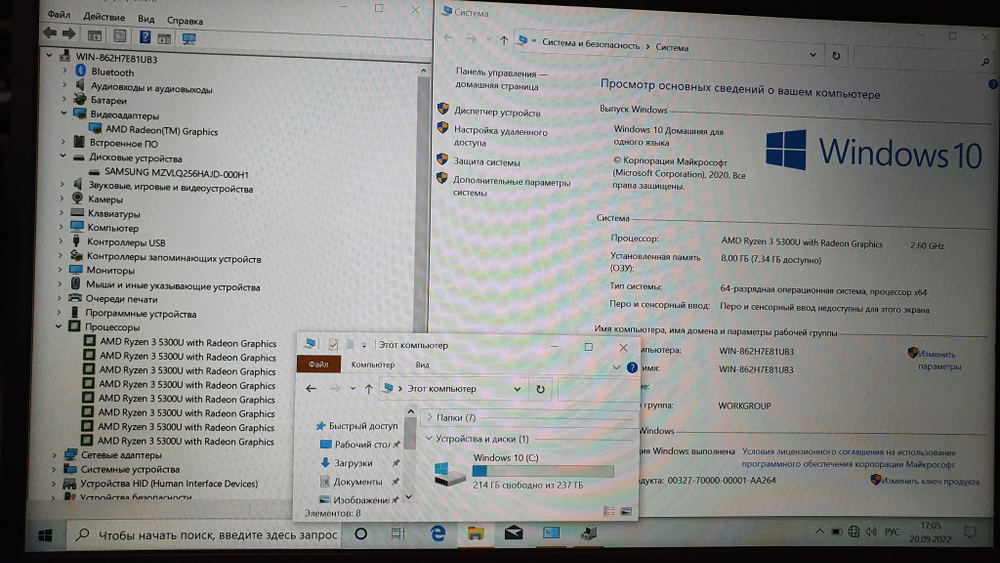
Task: Click up arrow in Этот компьютер window
Action: [x=368, y=388]
